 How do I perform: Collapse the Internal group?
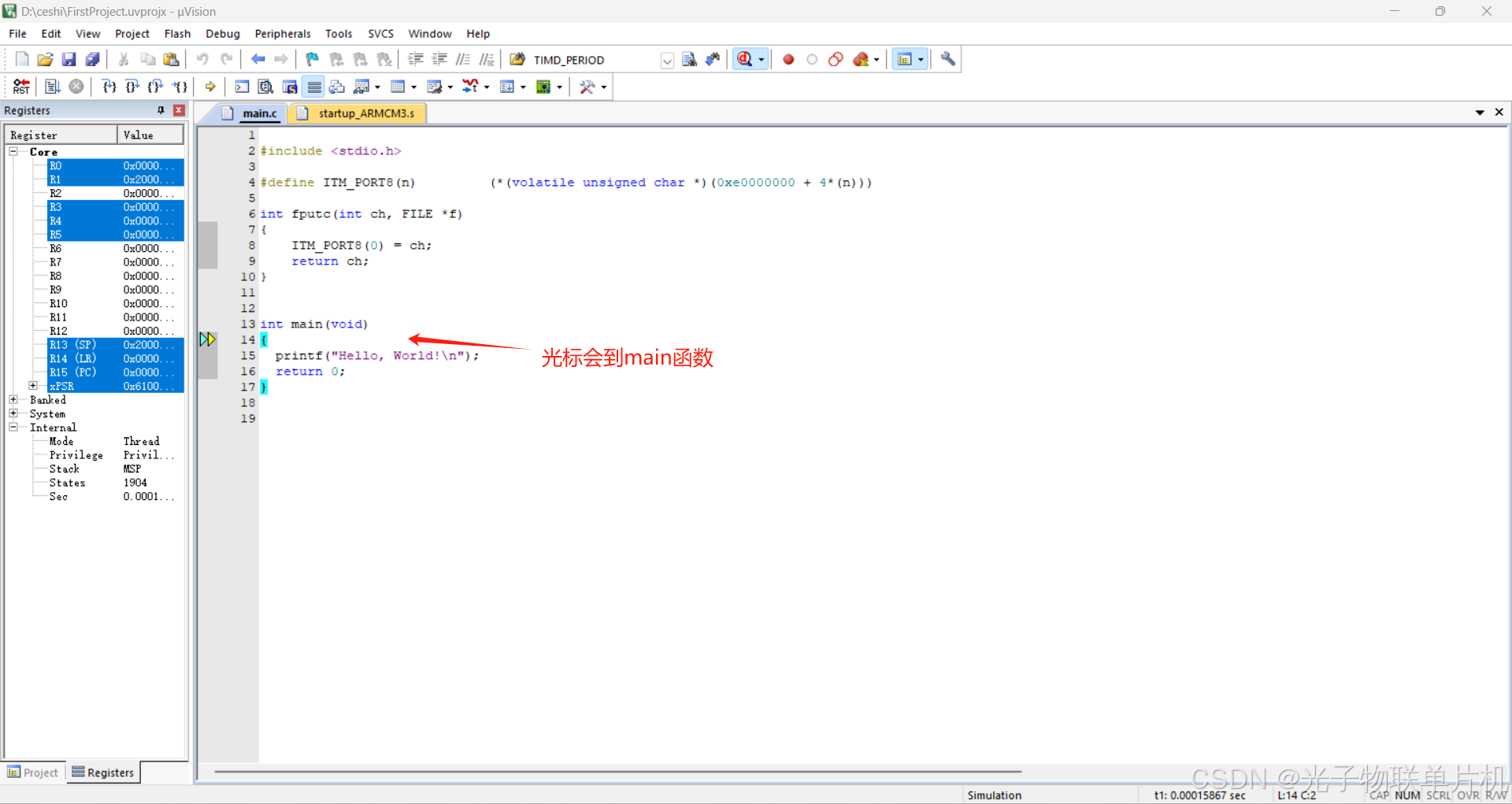[13, 427]
